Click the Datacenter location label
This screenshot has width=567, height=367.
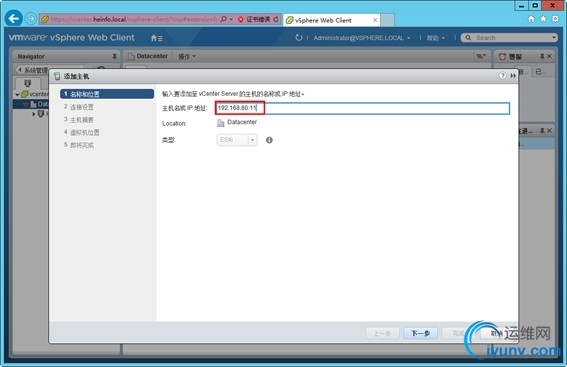[x=242, y=122]
